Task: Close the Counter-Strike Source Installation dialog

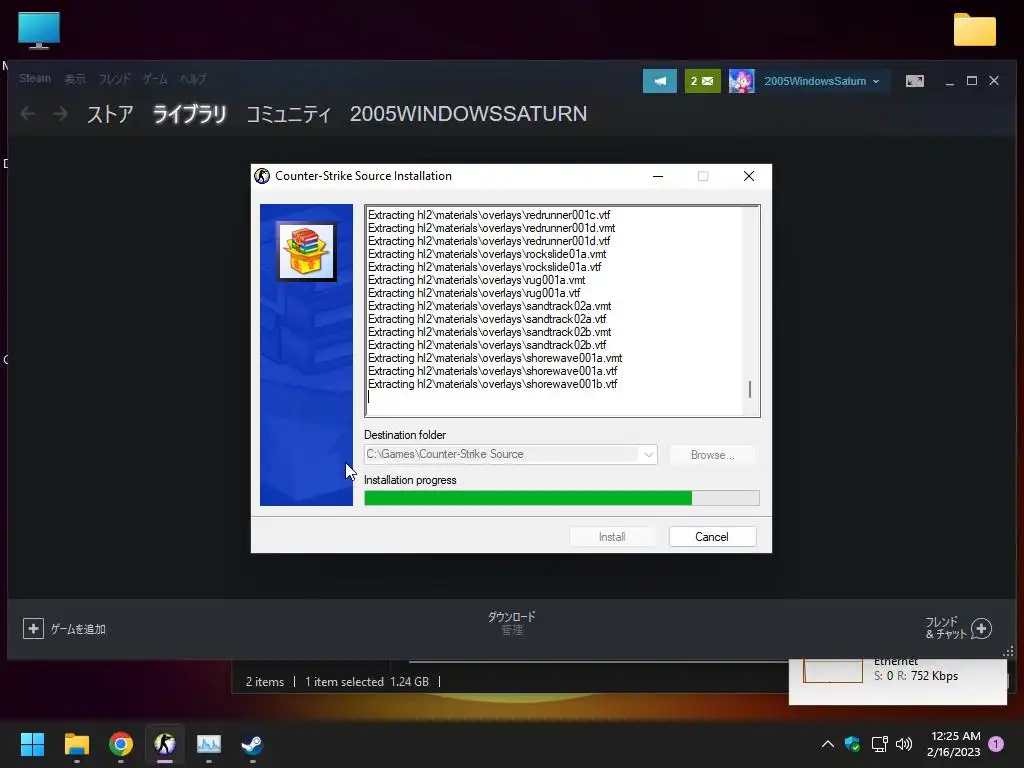Action: click(749, 176)
